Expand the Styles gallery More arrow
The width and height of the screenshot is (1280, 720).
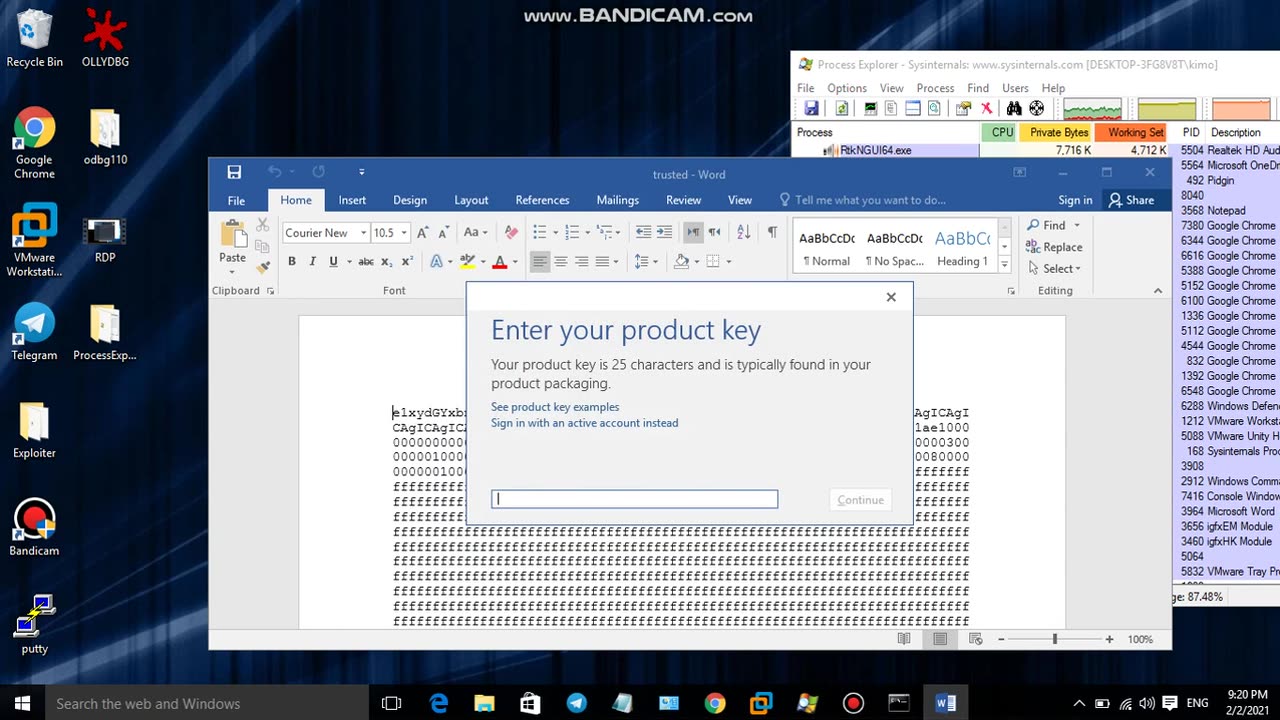pos(1004,264)
